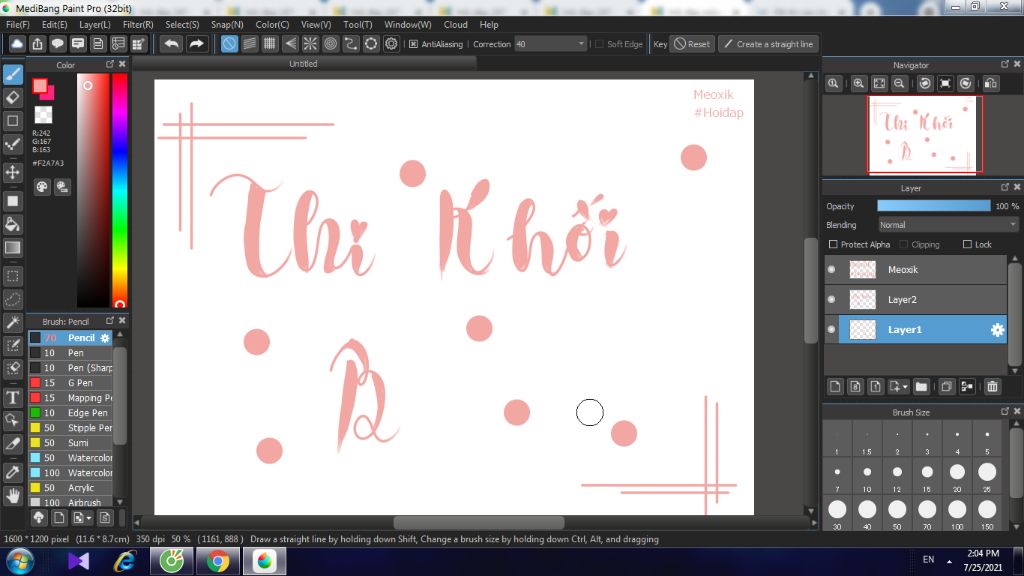Click Create a straight line button
The height and width of the screenshot is (576, 1024).
pos(769,44)
